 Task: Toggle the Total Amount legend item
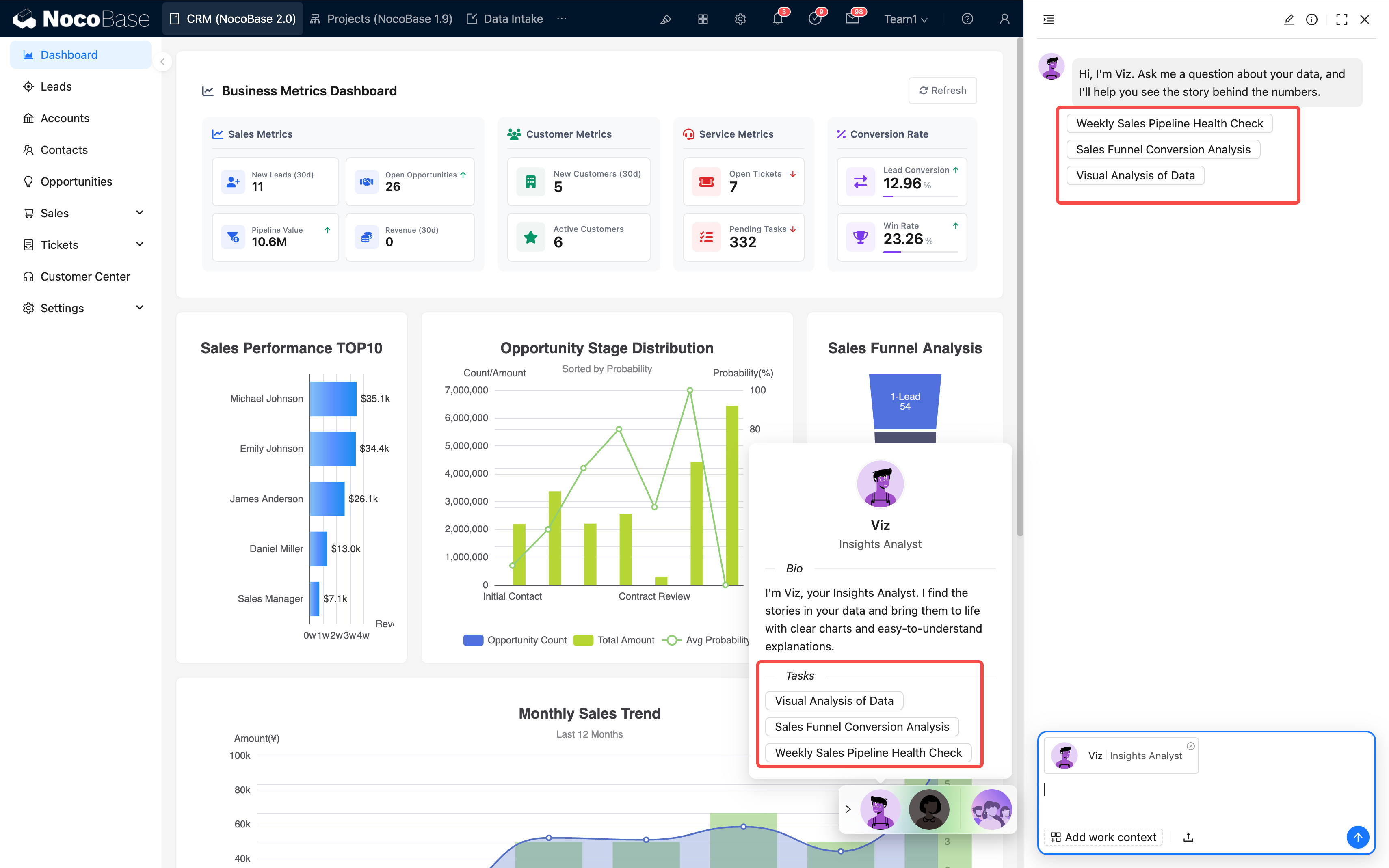pyautogui.click(x=614, y=640)
